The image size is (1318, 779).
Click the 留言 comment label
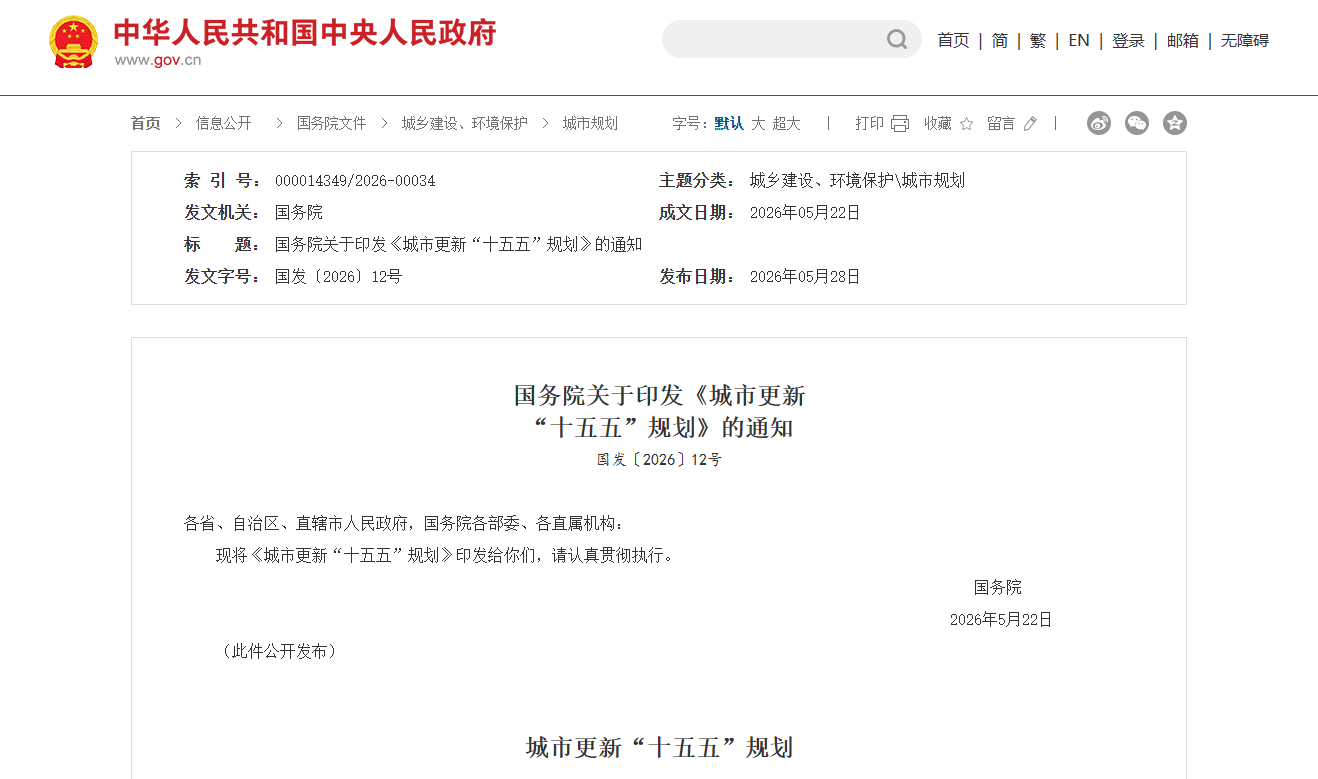pos(1001,123)
